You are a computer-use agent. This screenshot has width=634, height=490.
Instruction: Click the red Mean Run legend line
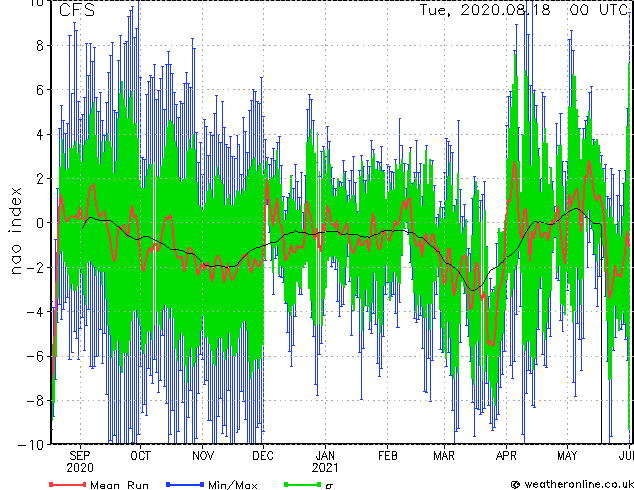[68, 484]
